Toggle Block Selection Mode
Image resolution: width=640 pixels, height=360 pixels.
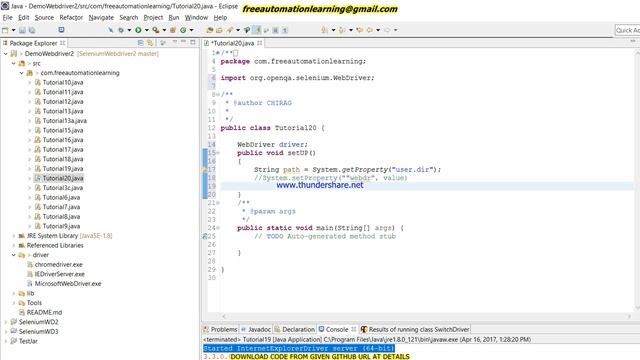(x=276, y=30)
